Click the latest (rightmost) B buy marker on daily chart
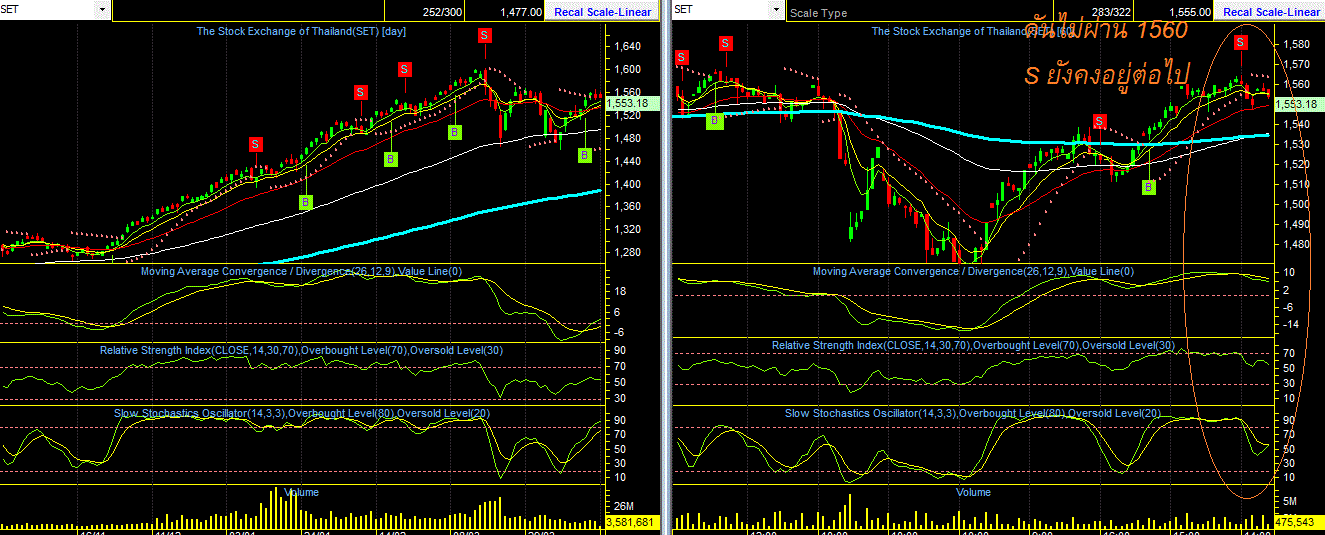 coord(584,155)
